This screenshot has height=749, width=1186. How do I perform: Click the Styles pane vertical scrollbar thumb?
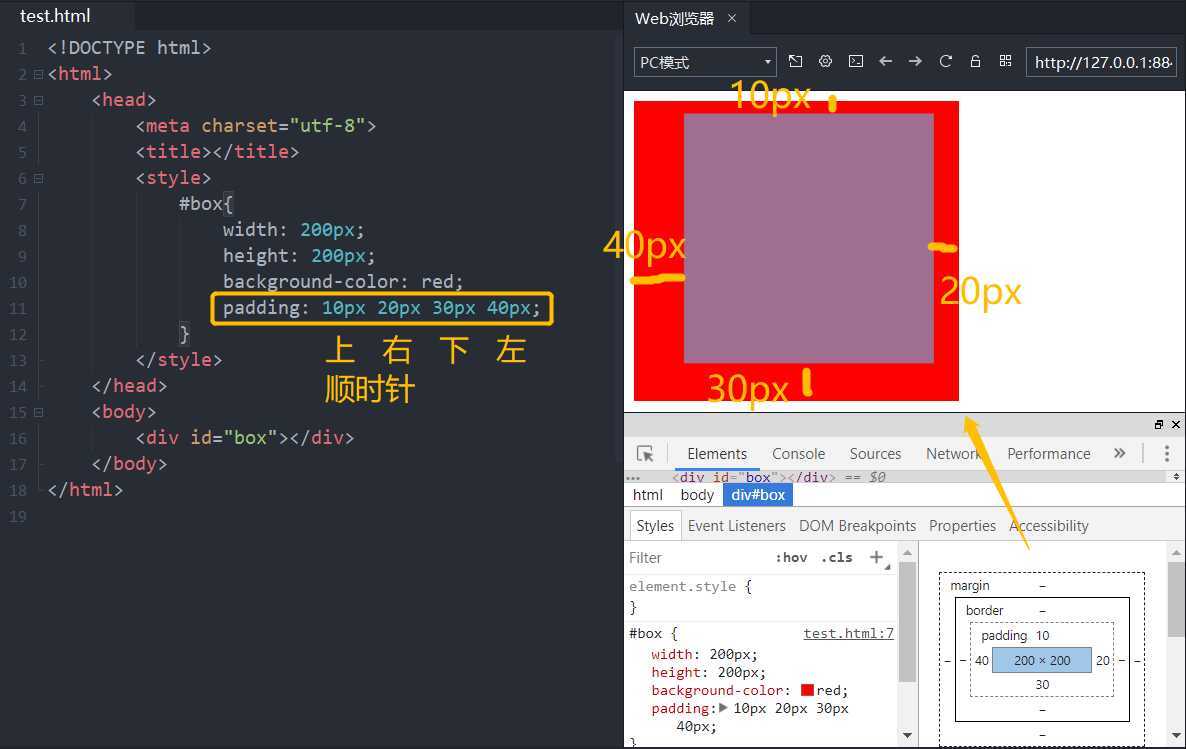click(x=908, y=623)
